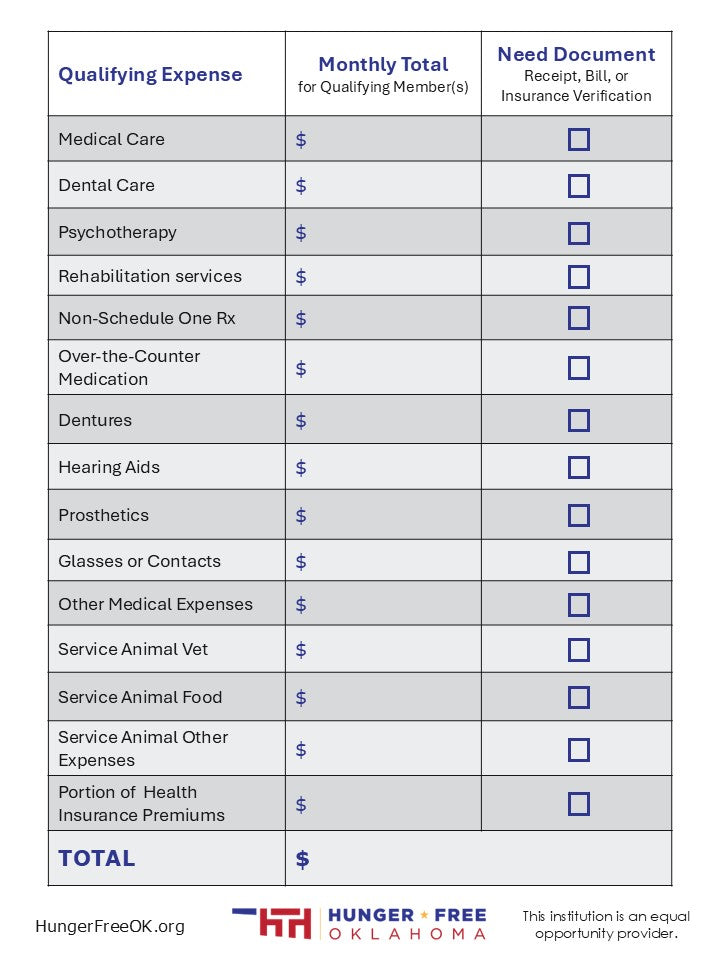Check the Service Animal Vet checkbox
Viewport: 720px width, 960px height.
click(x=578, y=650)
